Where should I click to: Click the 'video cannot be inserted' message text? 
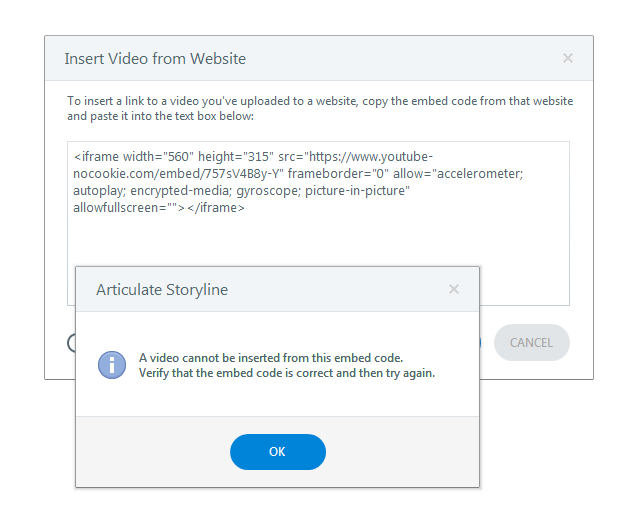coord(270,357)
